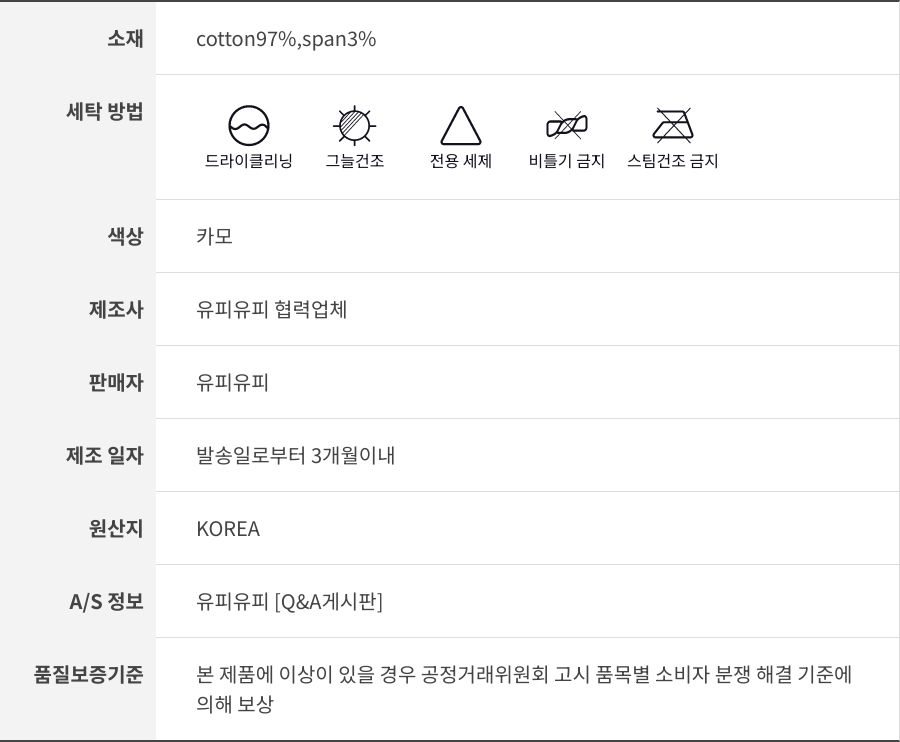Click the cotton97%,span3% material text

click(x=286, y=40)
